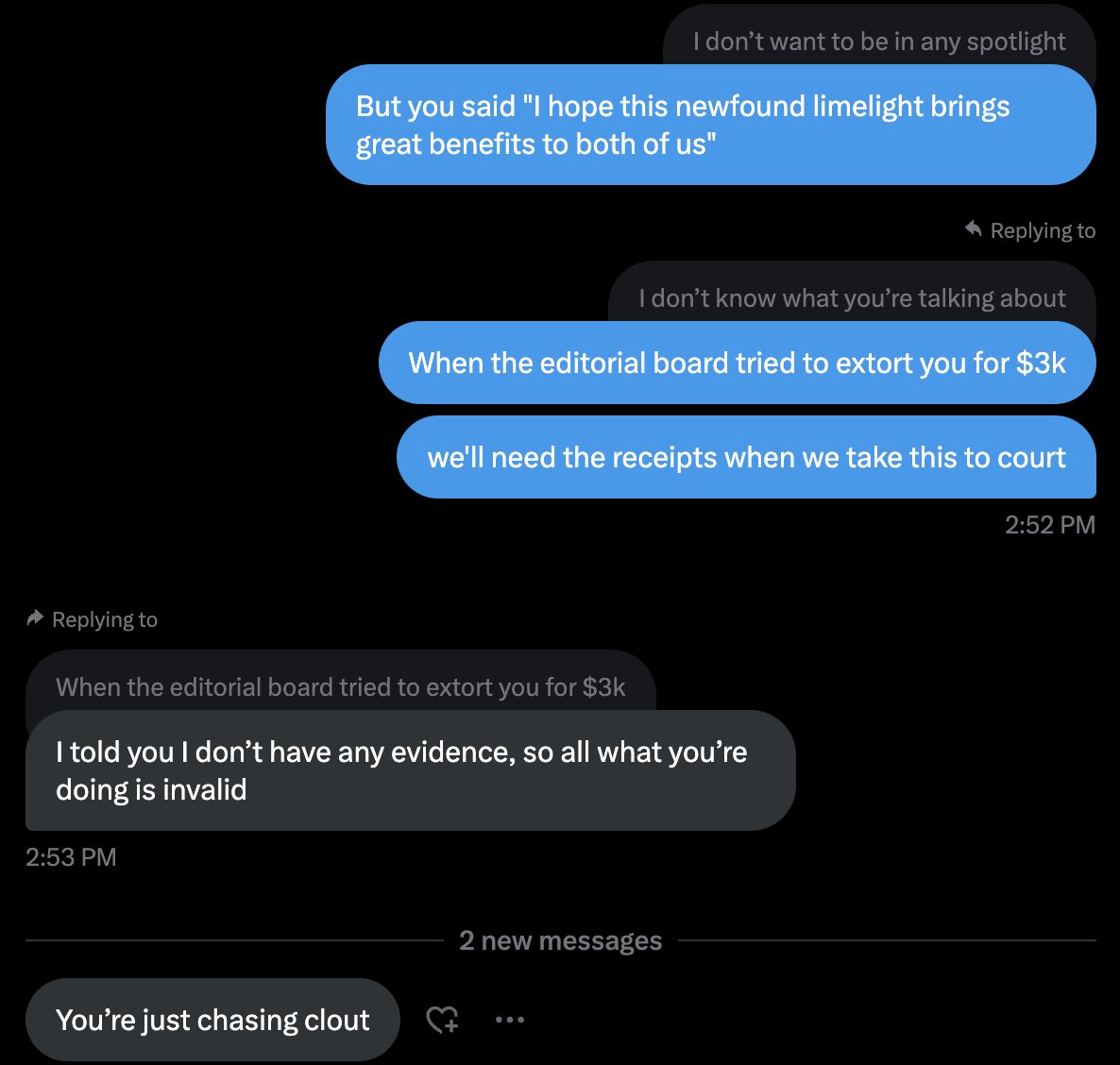Click the 2:53 PM timestamp
Viewport: 1120px width, 1065px height.
pos(71,857)
